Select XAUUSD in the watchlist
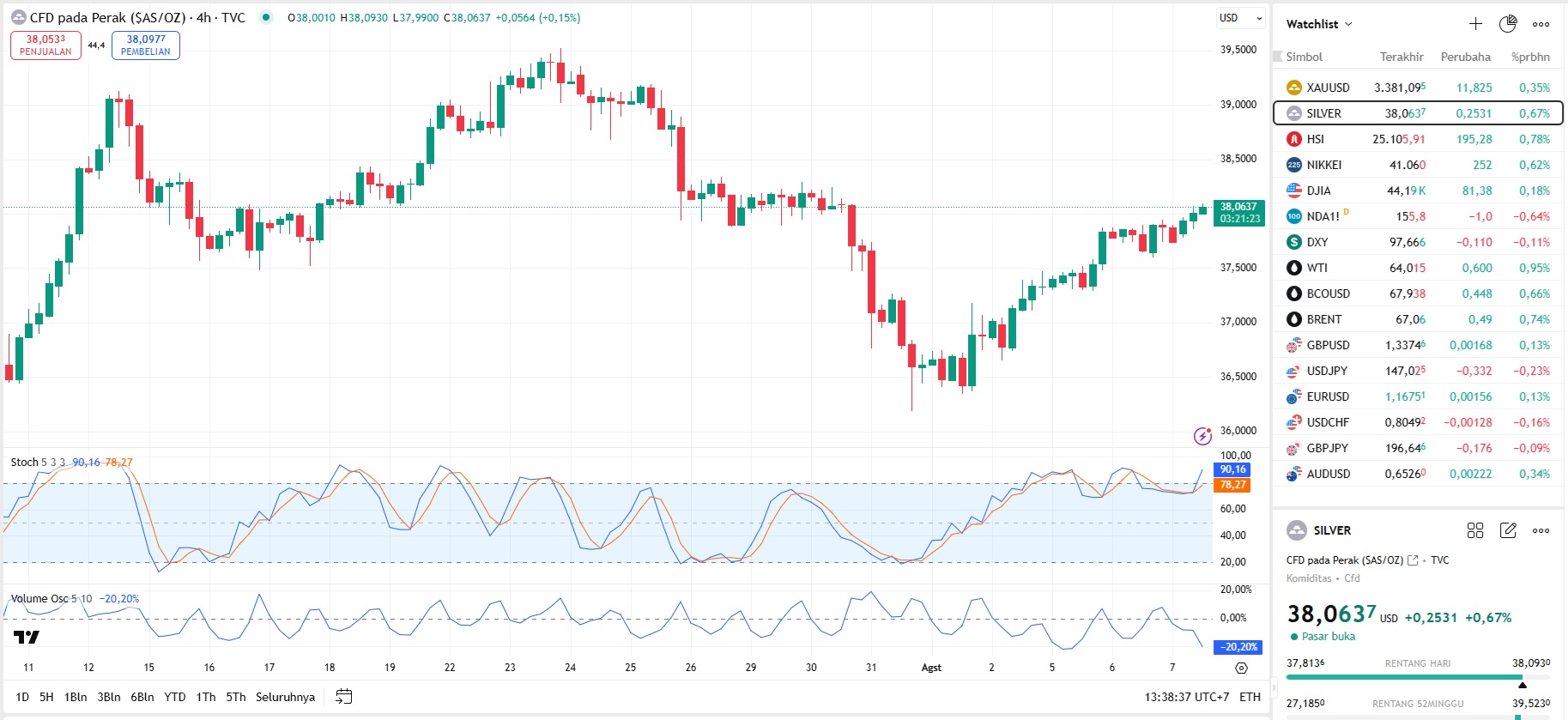1568x720 pixels. pos(1328,88)
